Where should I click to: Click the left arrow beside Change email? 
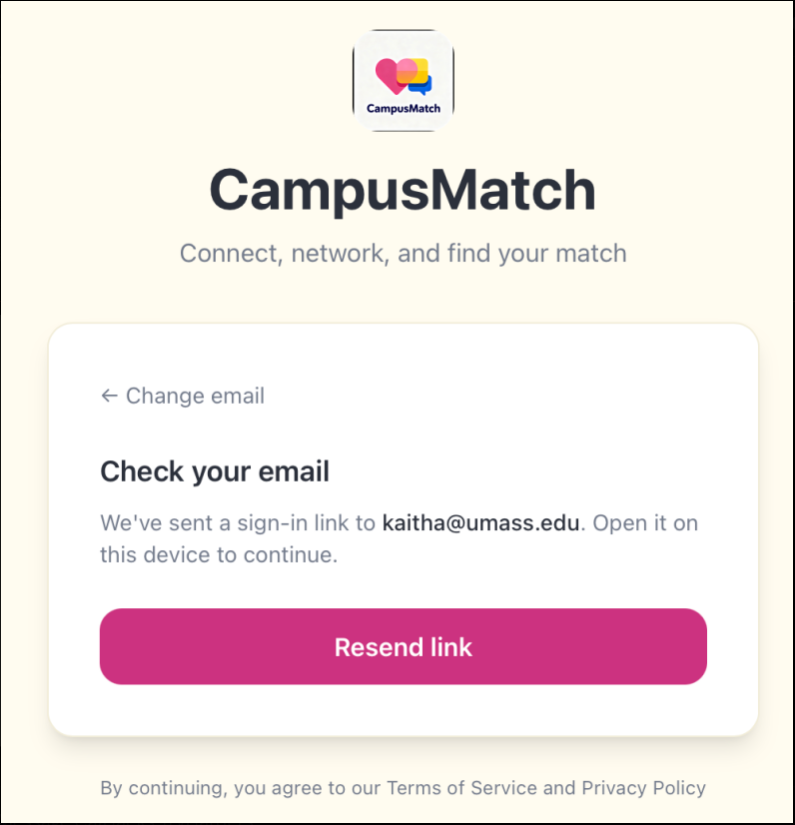tap(109, 396)
